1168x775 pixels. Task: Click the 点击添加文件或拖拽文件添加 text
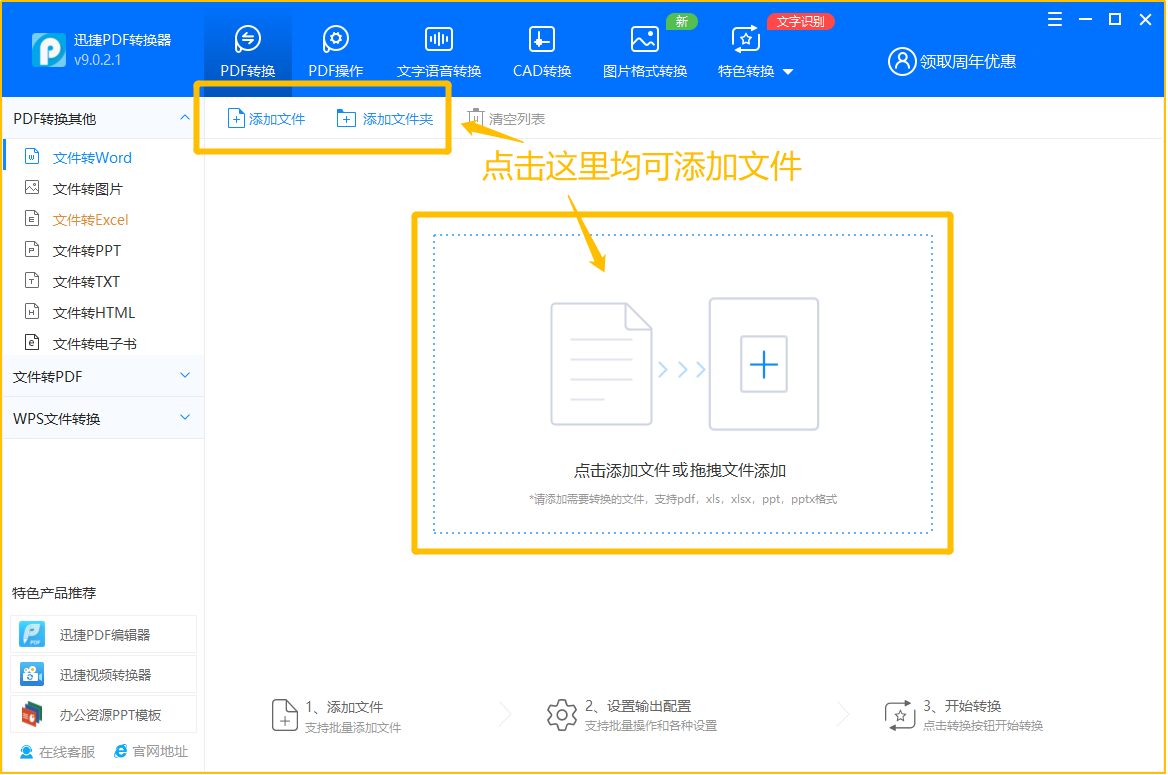point(679,471)
